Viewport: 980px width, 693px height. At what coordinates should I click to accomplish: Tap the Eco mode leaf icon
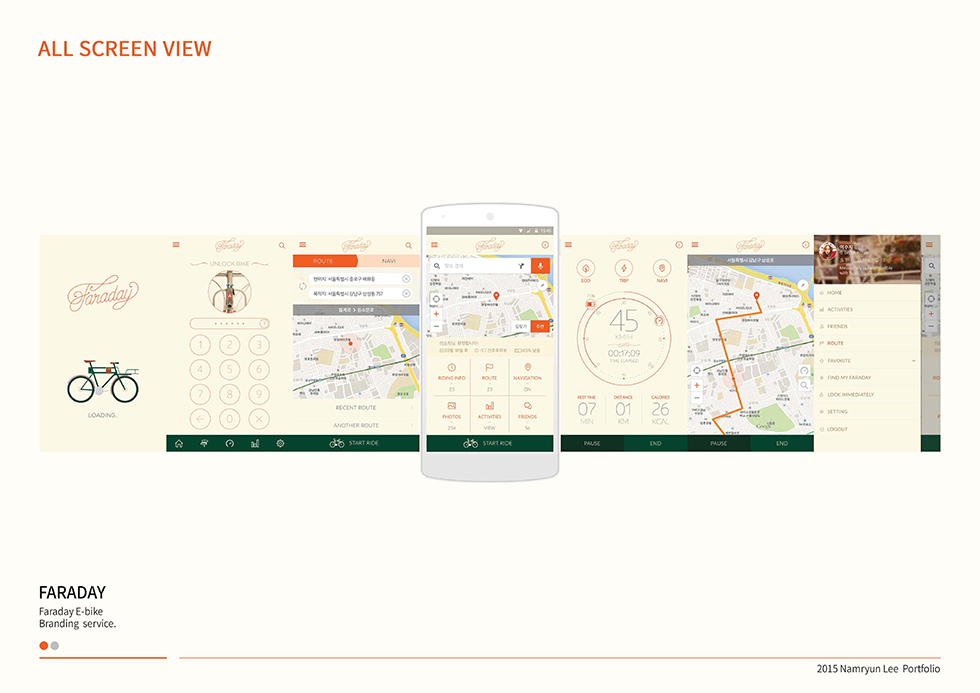click(x=585, y=269)
